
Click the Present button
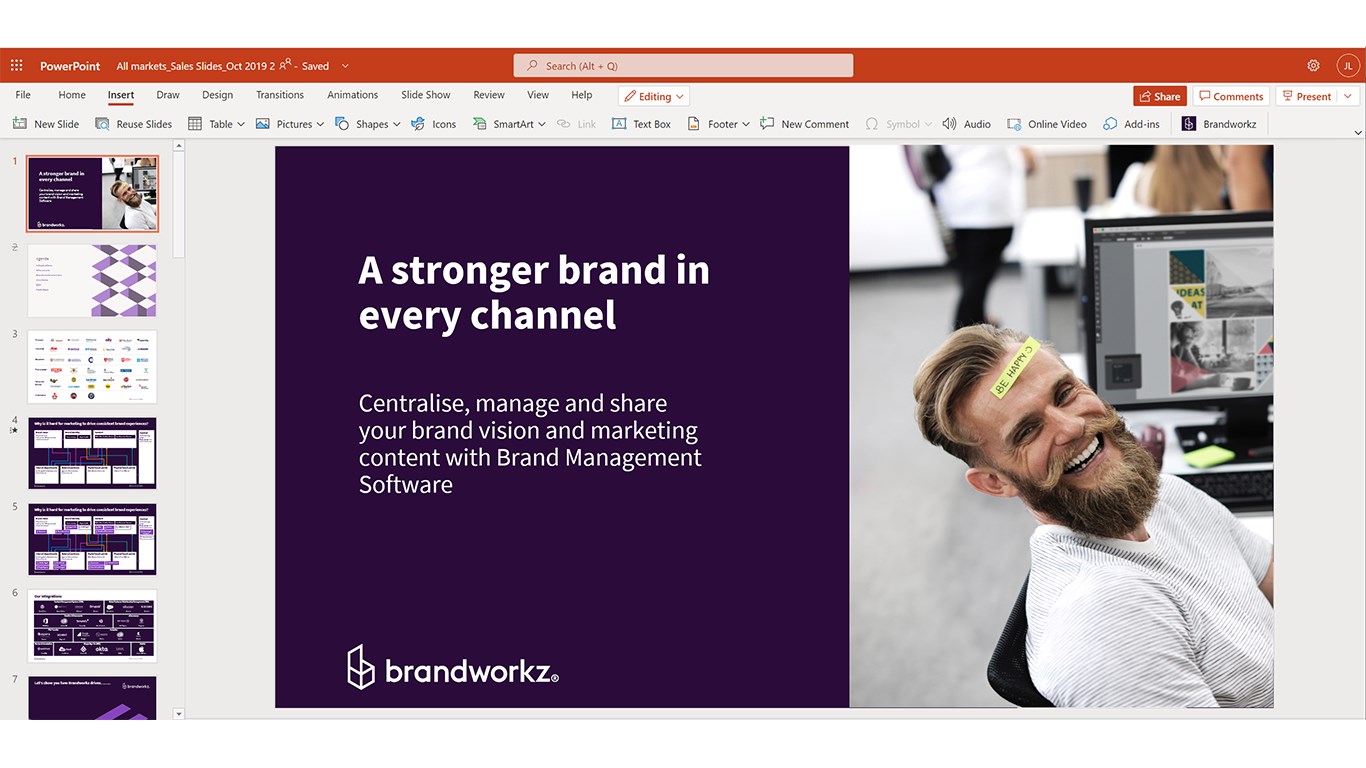1306,96
